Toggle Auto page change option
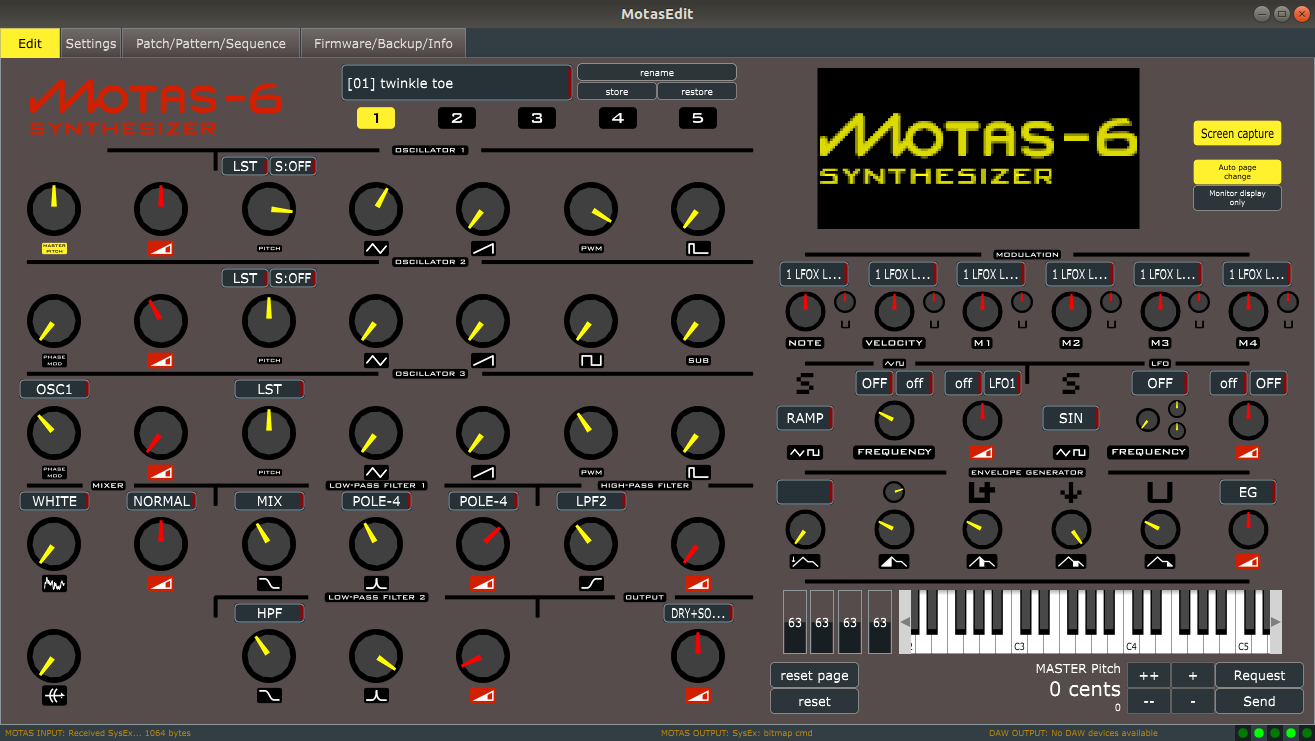Viewport: 1315px width, 741px height. (x=1237, y=172)
